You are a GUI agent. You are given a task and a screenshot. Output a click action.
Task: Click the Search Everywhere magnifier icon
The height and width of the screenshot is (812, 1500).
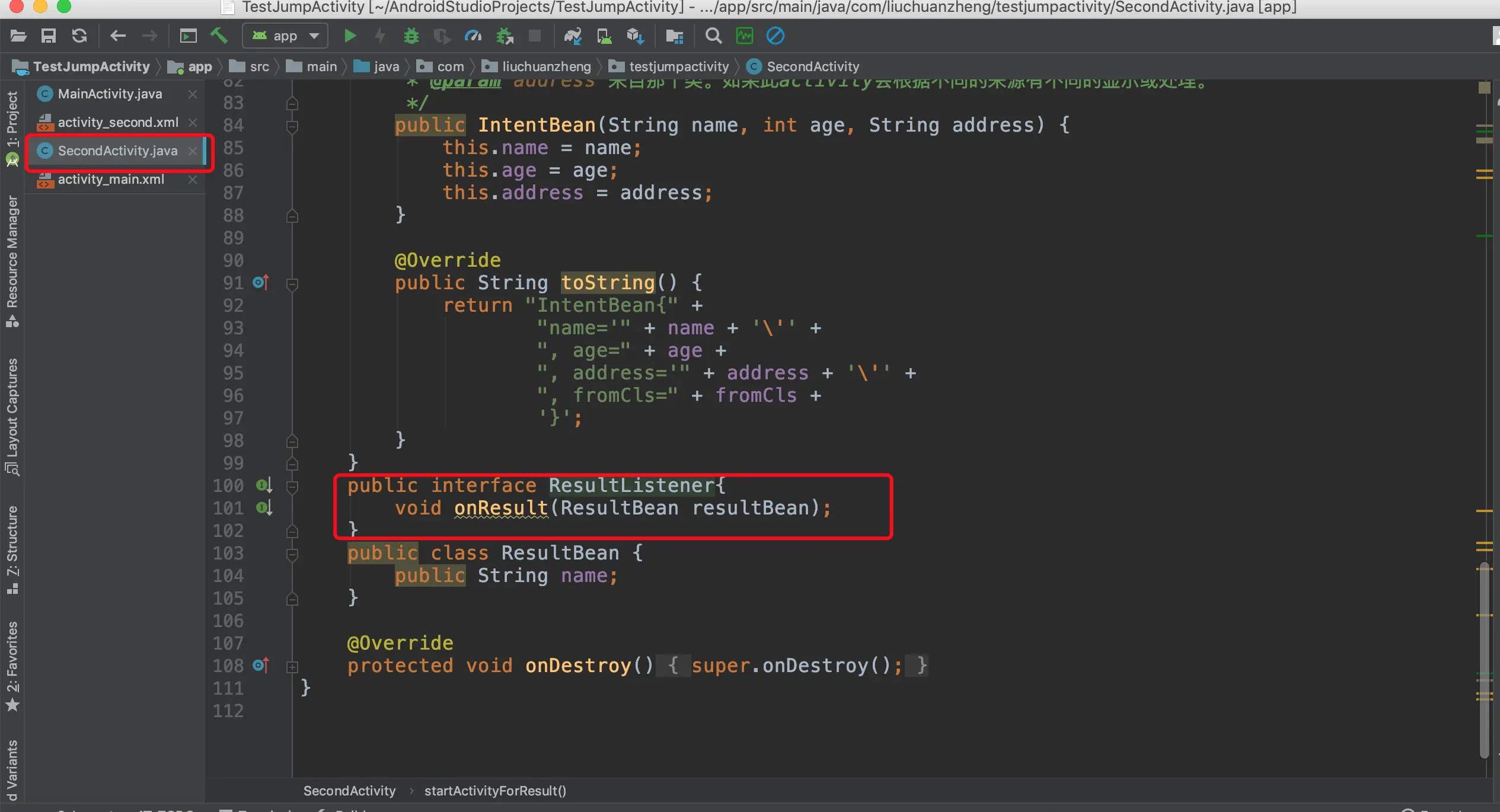click(x=713, y=36)
